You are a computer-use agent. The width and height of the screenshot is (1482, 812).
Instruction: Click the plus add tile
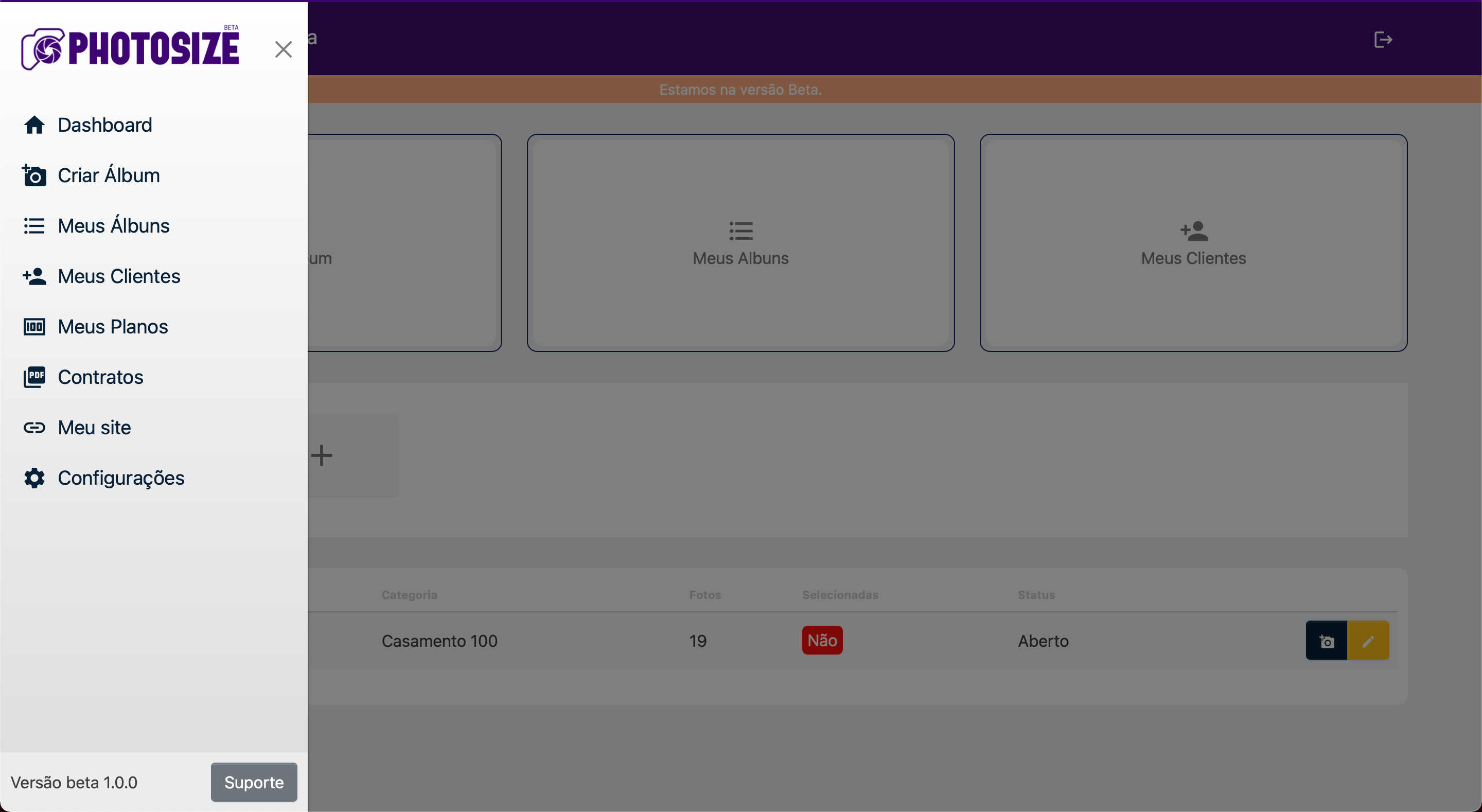322,455
